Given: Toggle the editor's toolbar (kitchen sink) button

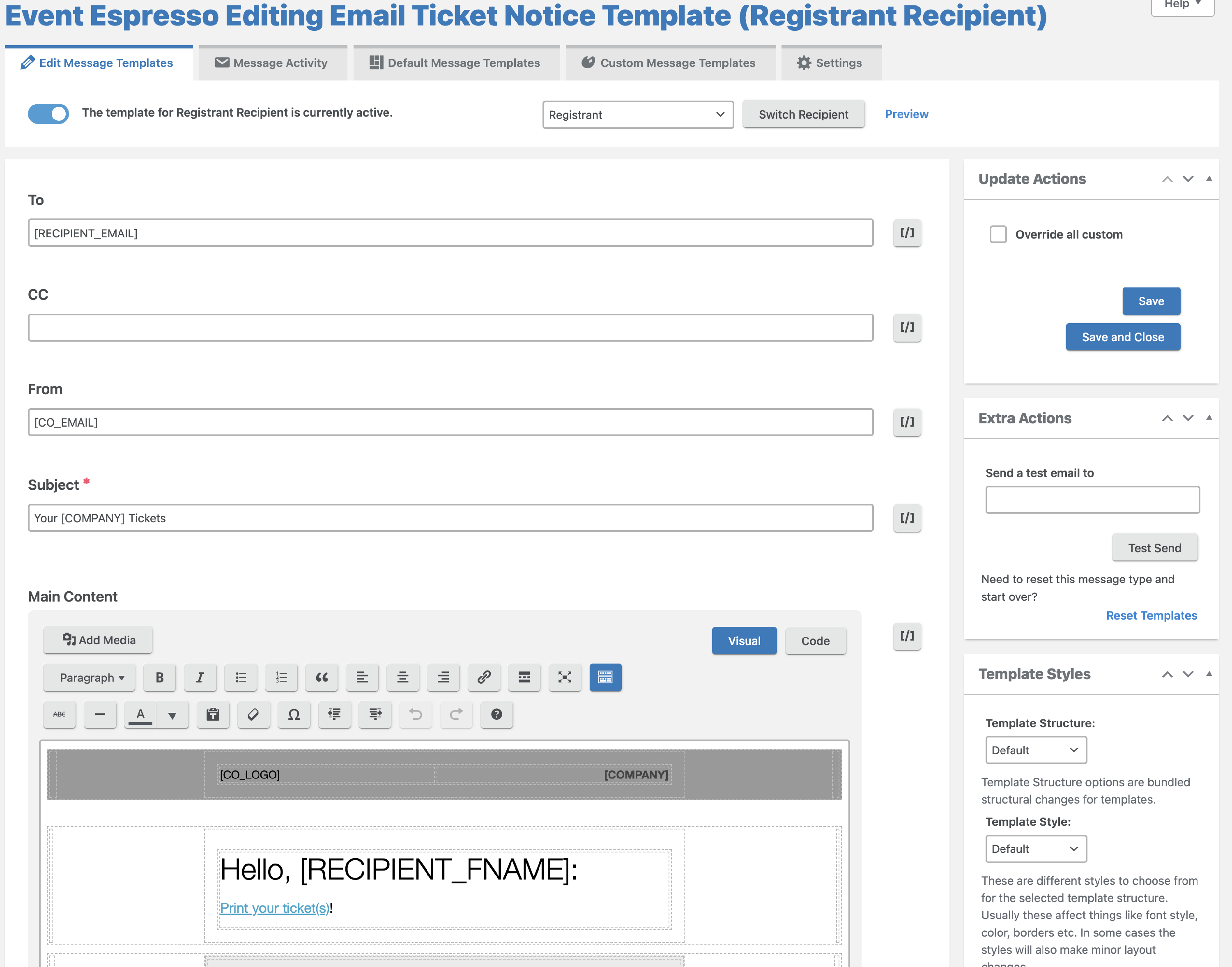Looking at the screenshot, I should click(605, 677).
